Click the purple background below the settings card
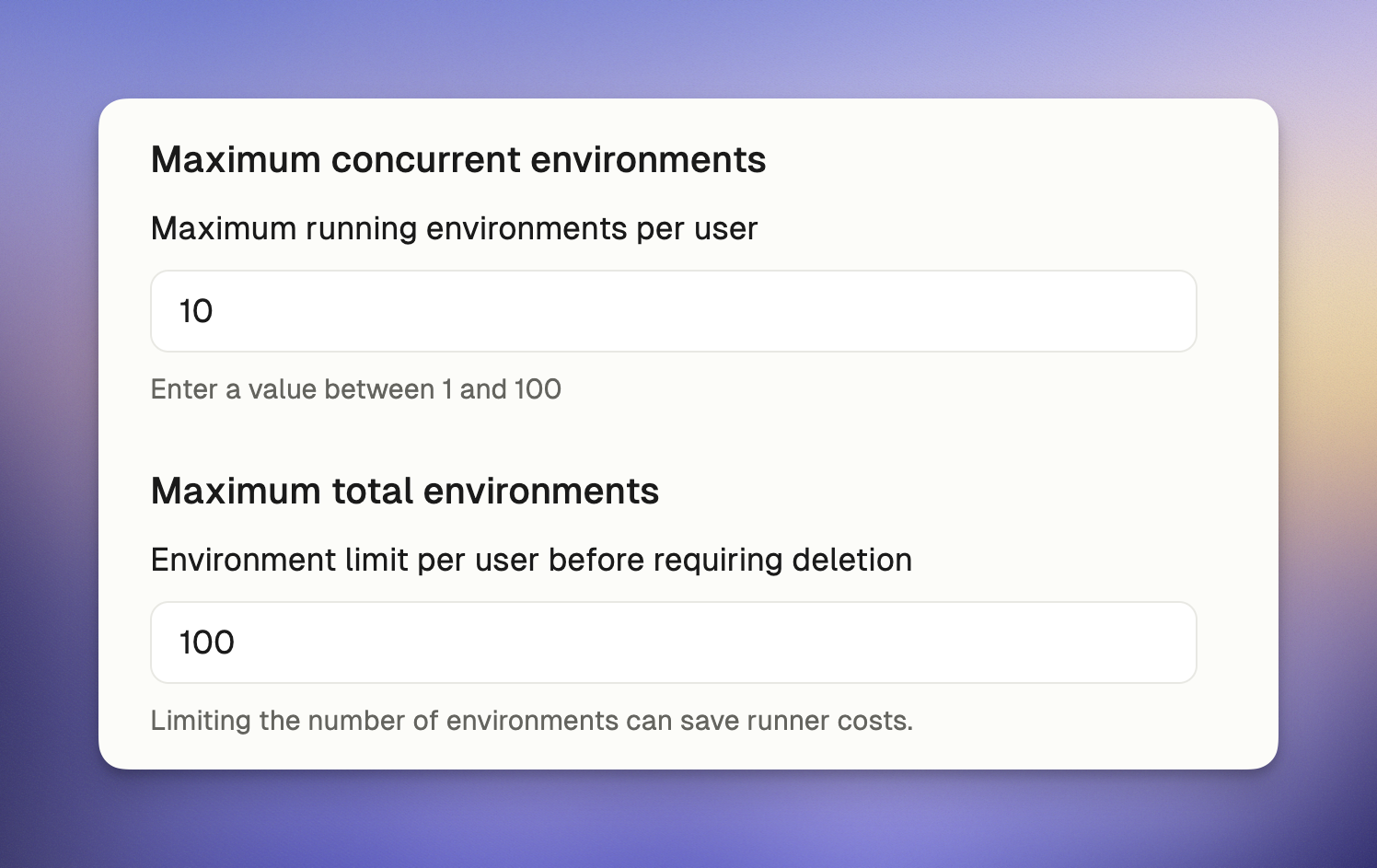Viewport: 1377px width, 868px height. [688, 819]
